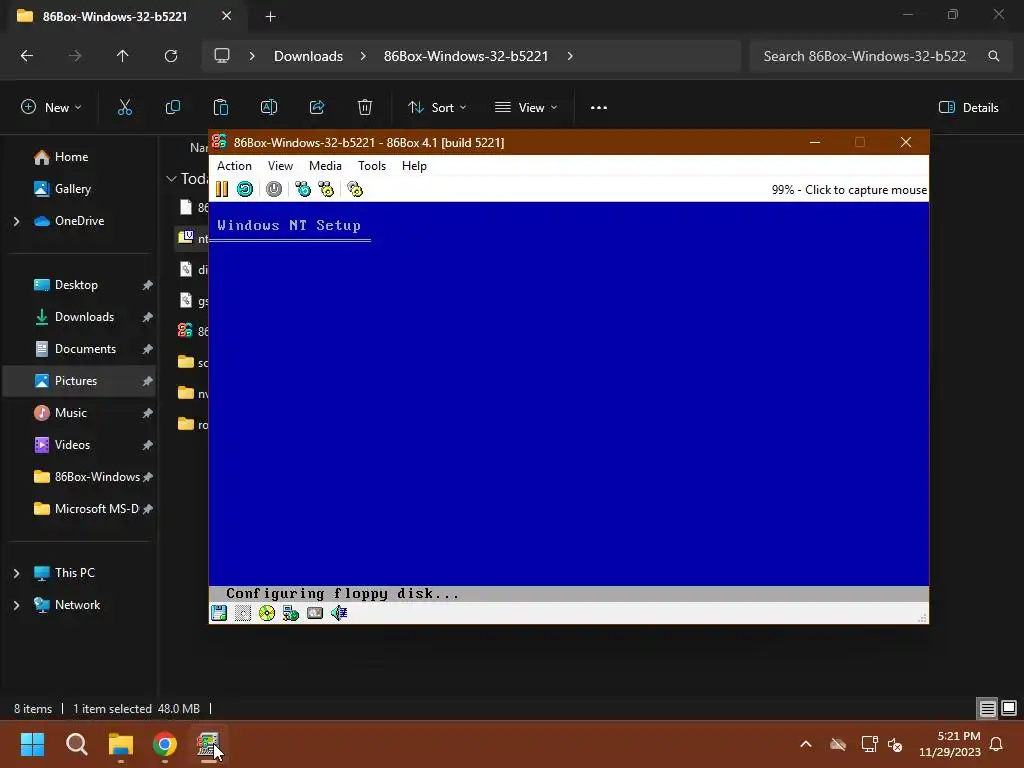This screenshot has width=1024, height=768.
Task: Open the New dropdown in File Explorer
Action: [51, 108]
